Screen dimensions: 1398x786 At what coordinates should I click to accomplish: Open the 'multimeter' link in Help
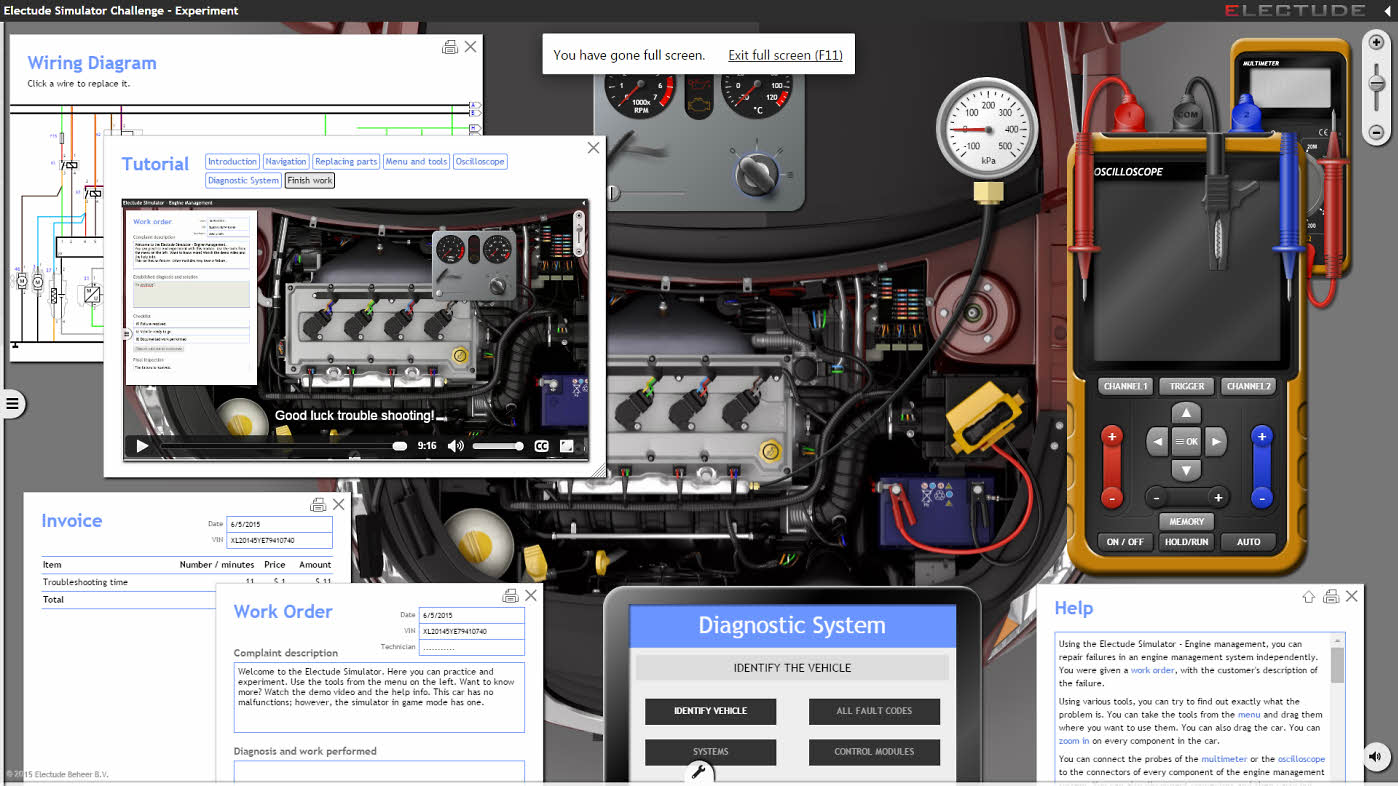point(1224,759)
